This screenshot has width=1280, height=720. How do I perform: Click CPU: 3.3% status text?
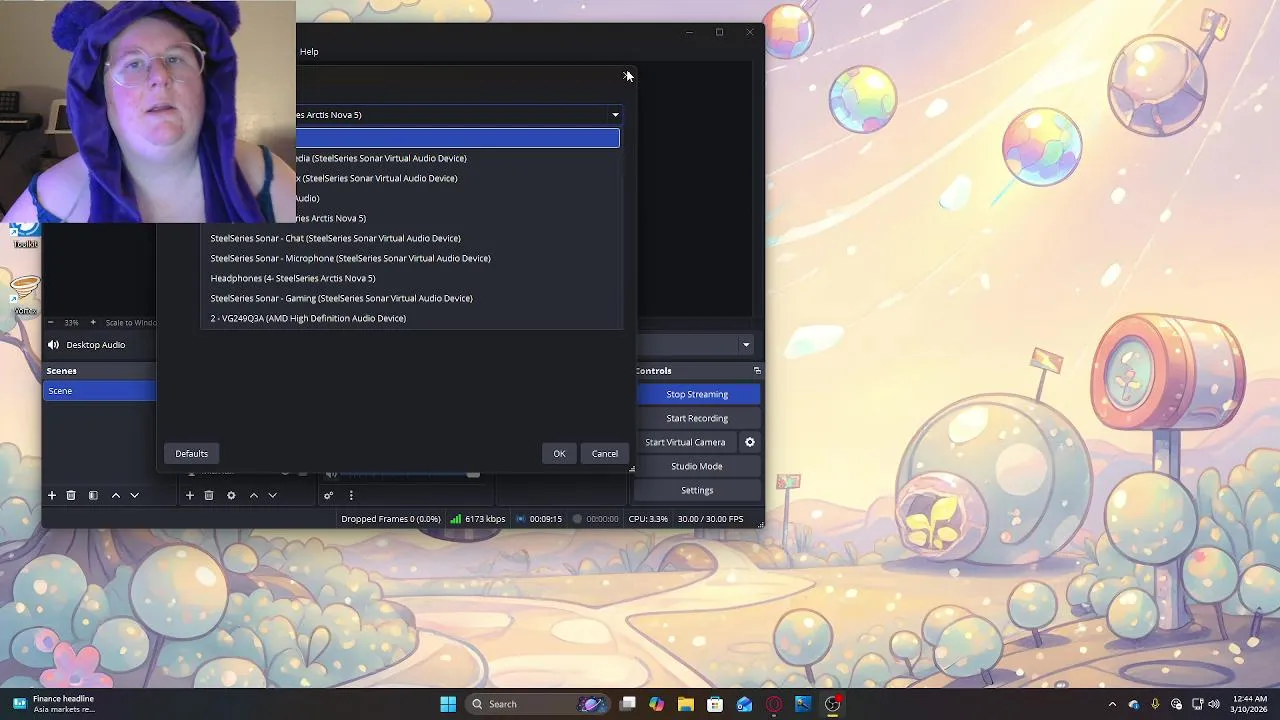tap(648, 519)
